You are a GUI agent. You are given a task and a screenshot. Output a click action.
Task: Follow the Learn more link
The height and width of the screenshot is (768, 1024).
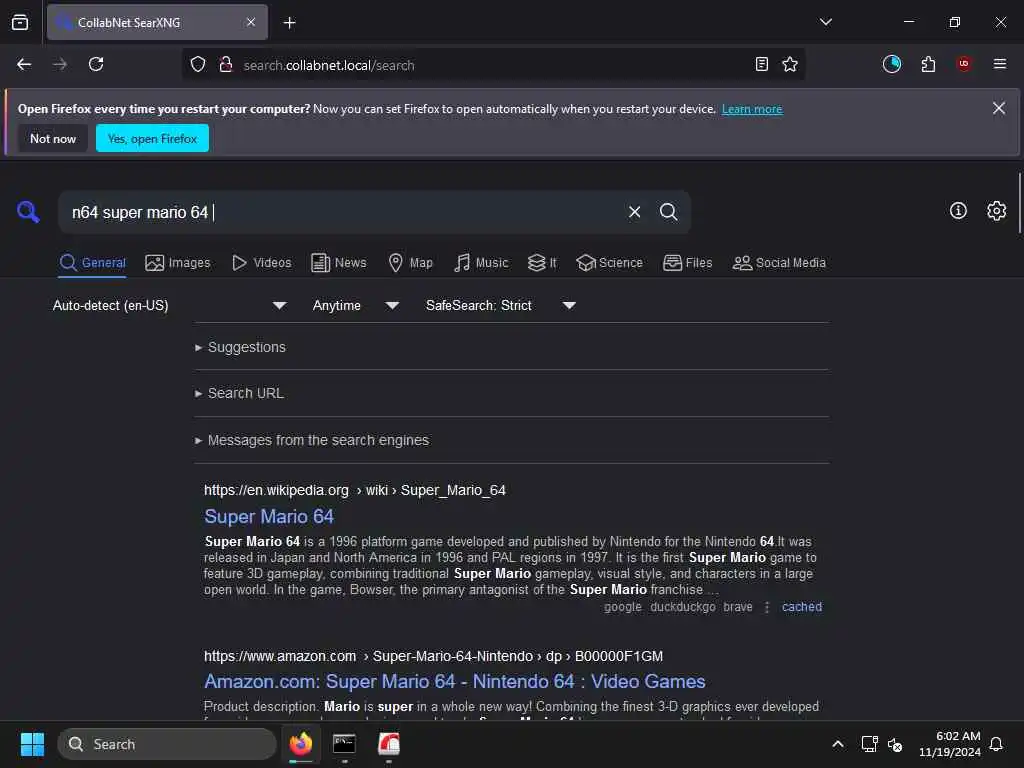point(752,109)
